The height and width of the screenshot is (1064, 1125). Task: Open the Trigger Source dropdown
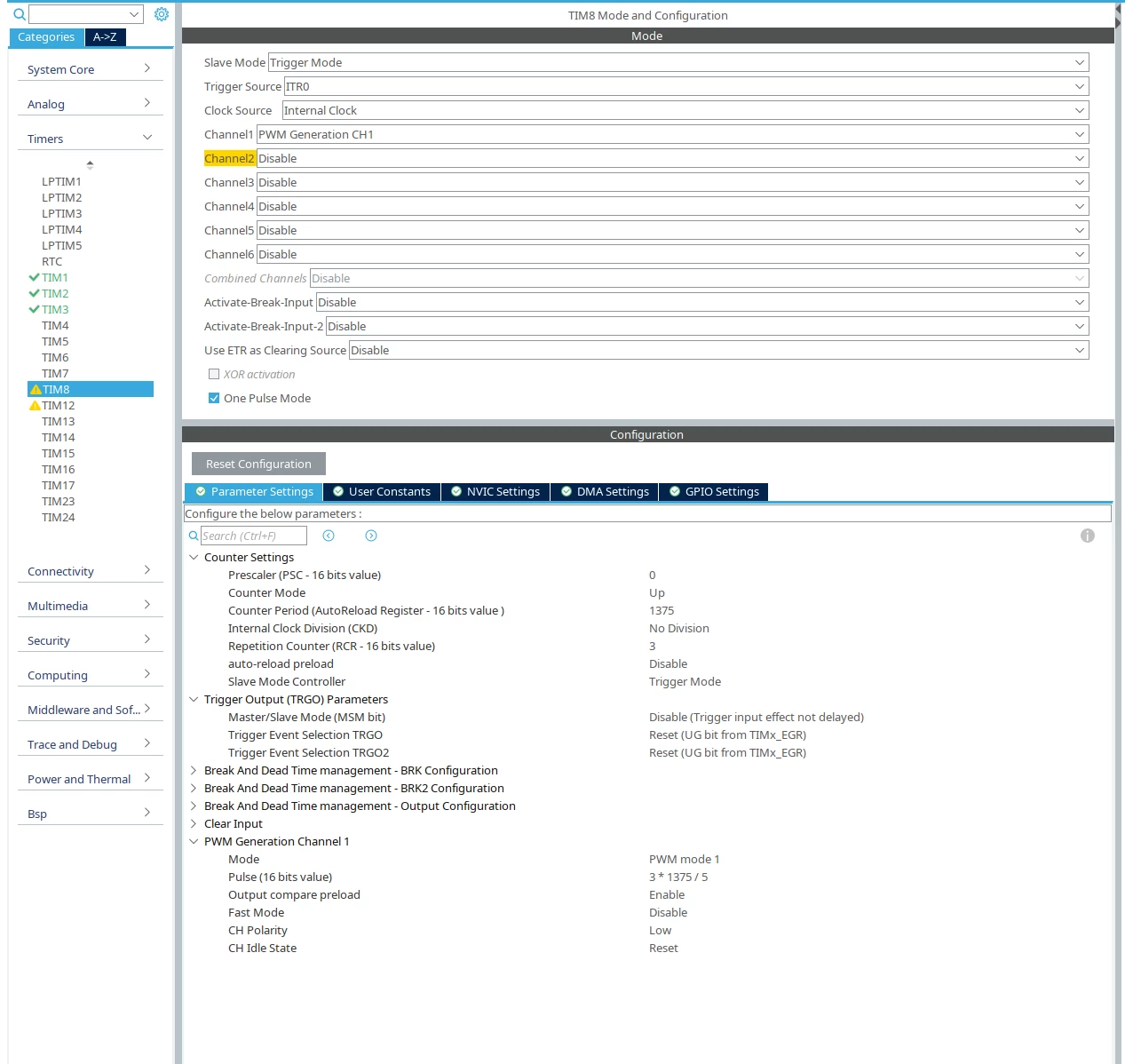686,86
